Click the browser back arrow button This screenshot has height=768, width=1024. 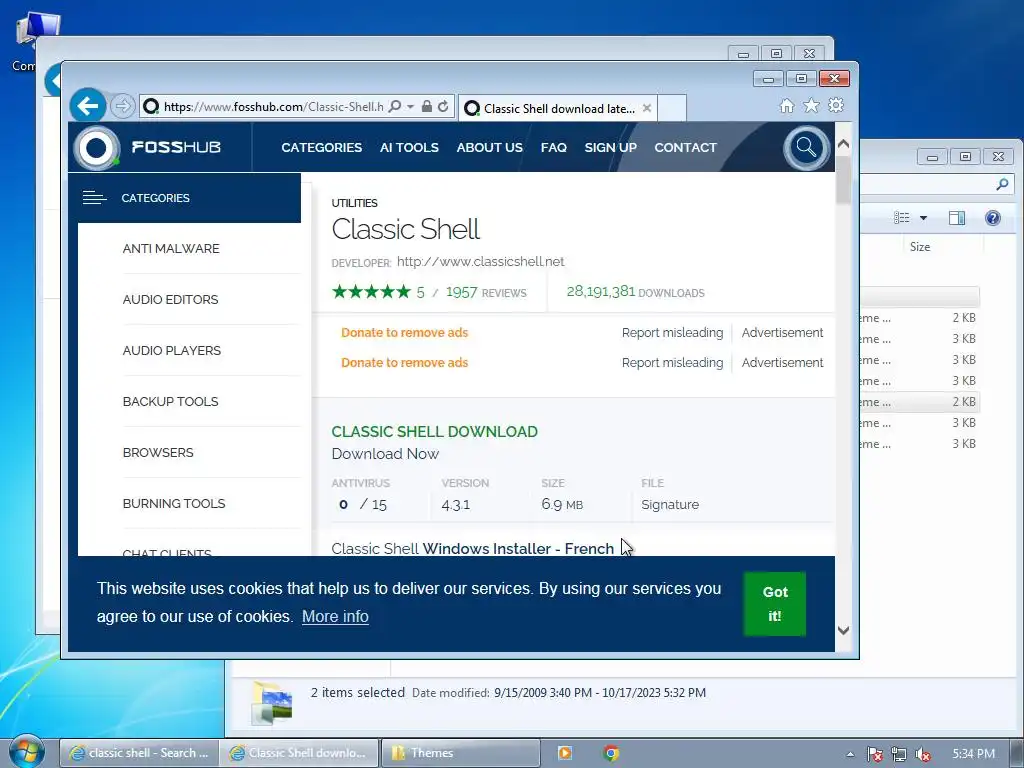(88, 105)
